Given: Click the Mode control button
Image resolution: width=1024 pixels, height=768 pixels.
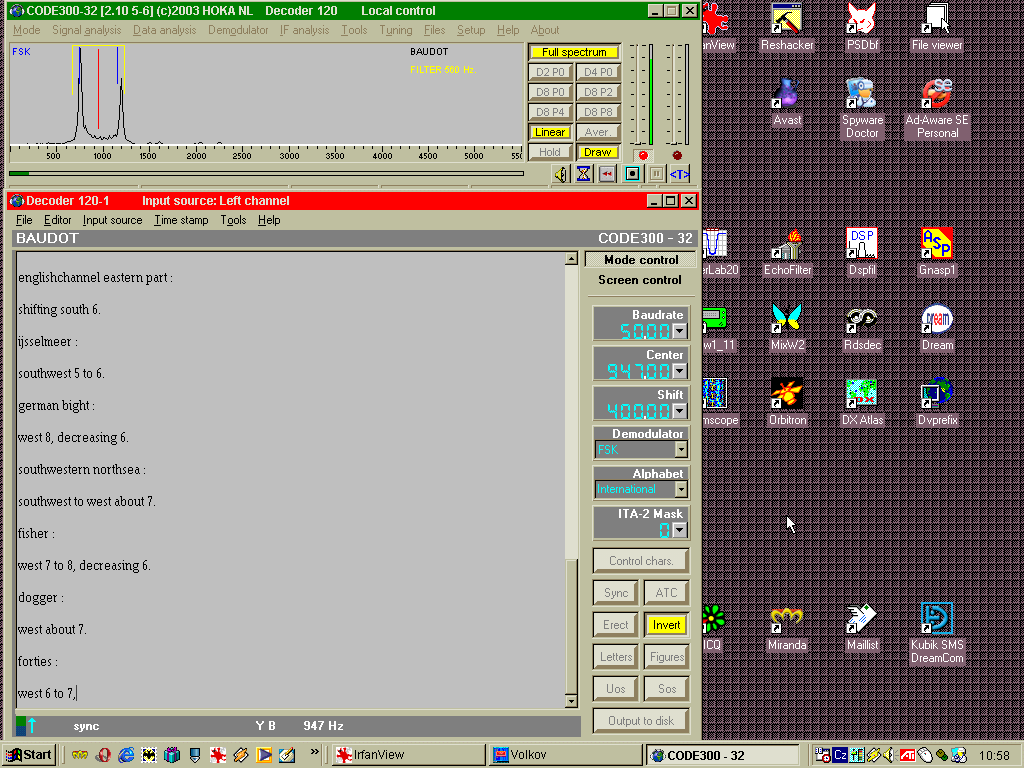Looking at the screenshot, I should 641,260.
